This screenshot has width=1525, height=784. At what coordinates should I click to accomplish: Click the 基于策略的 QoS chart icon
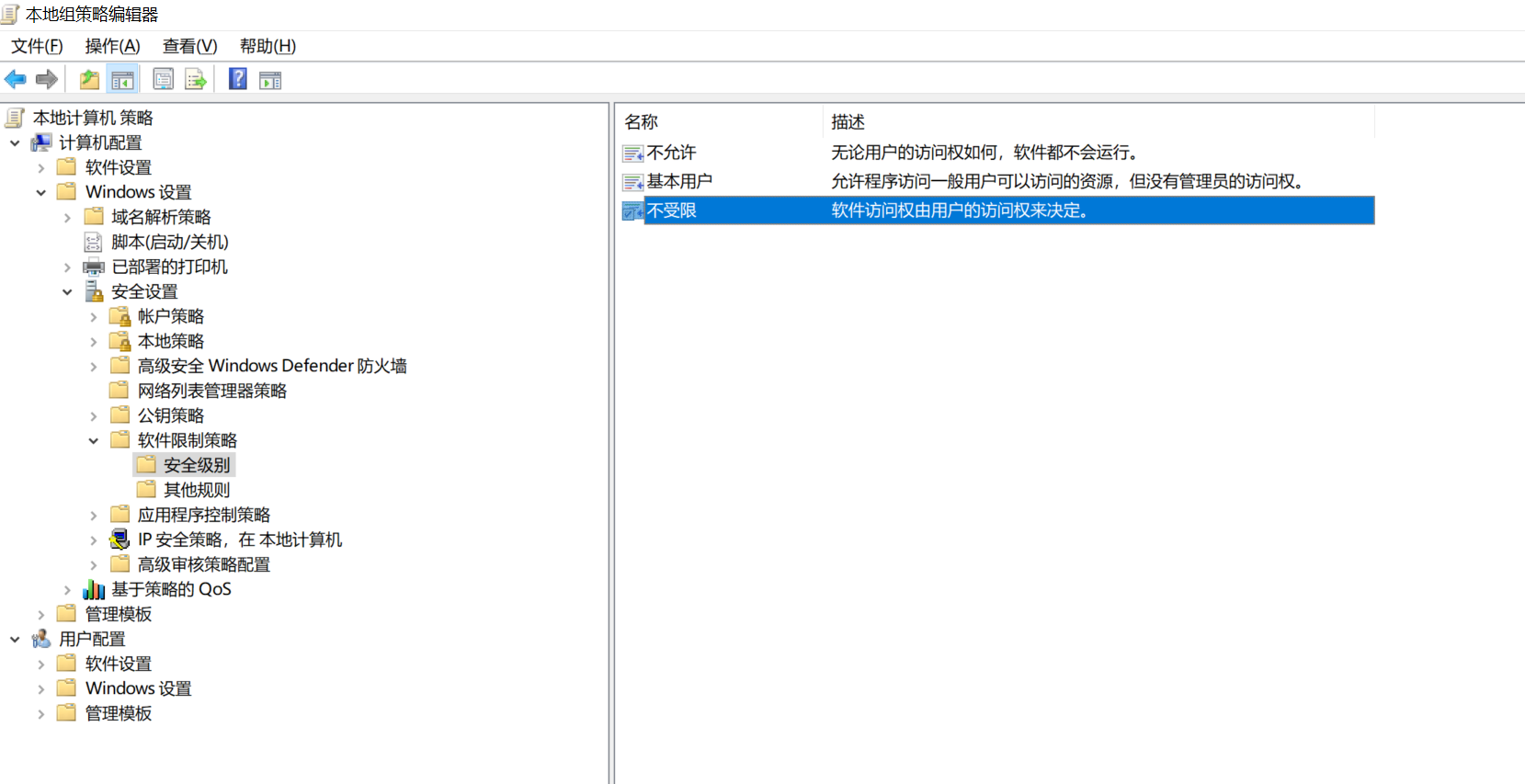(94, 589)
